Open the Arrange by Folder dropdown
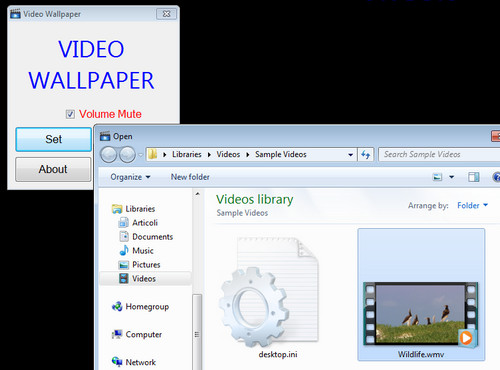The image size is (500, 370). (472, 205)
